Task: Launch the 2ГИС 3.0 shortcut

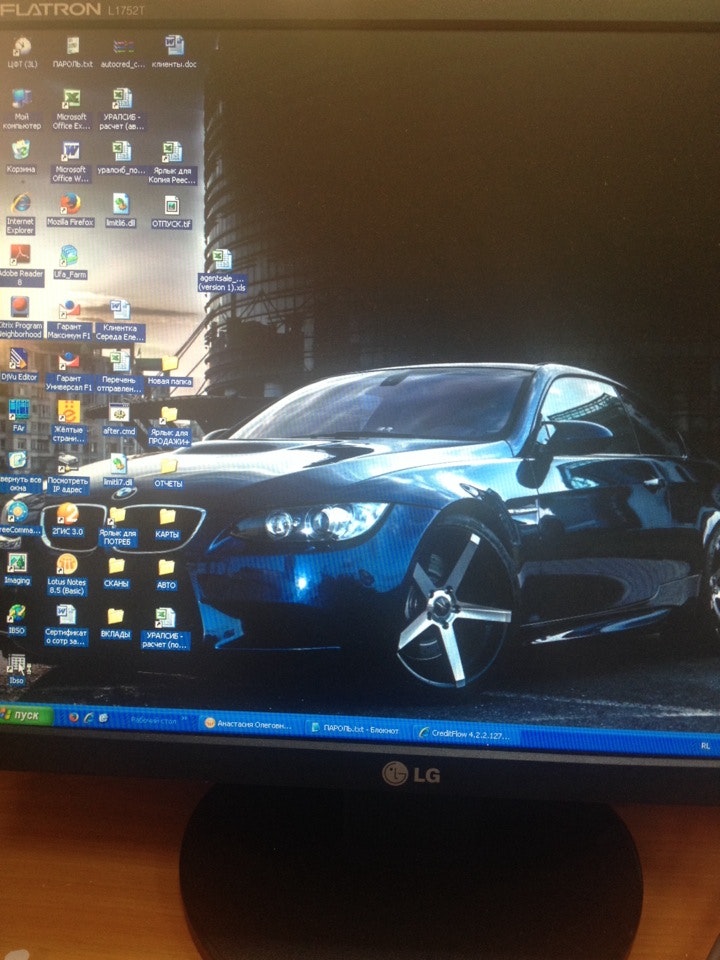Action: (x=67, y=520)
